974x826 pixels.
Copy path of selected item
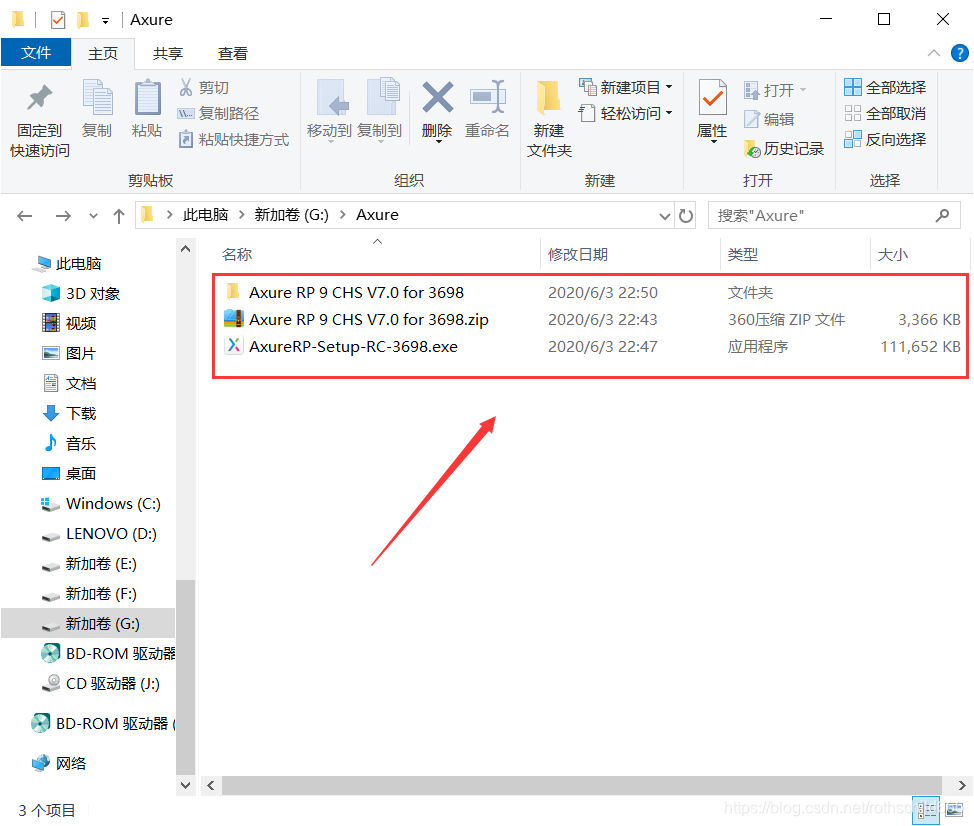(x=219, y=114)
